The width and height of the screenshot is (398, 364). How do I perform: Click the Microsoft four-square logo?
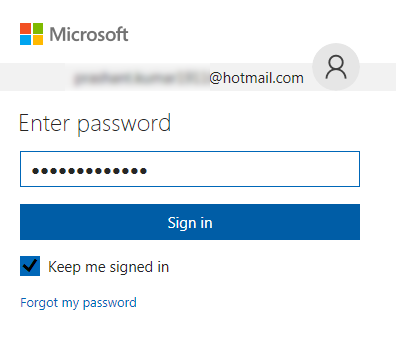pos(32,34)
